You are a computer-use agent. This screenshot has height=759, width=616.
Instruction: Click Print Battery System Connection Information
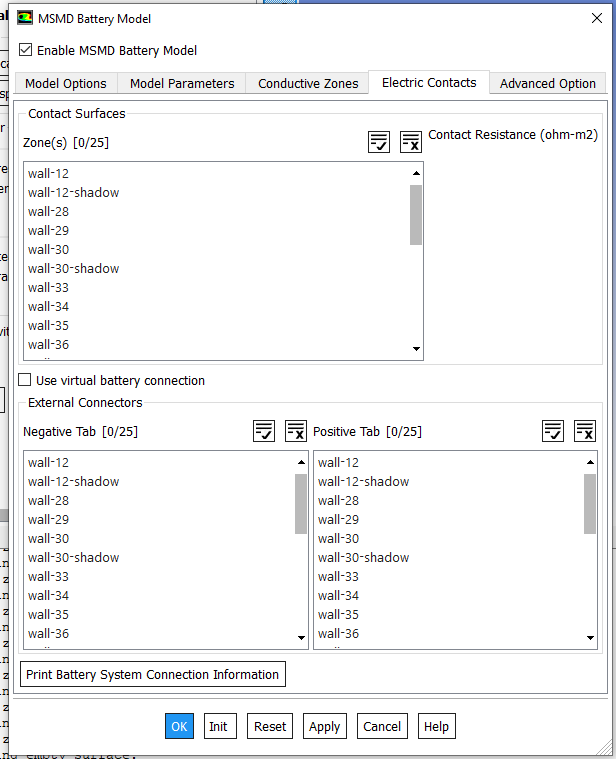tap(153, 675)
